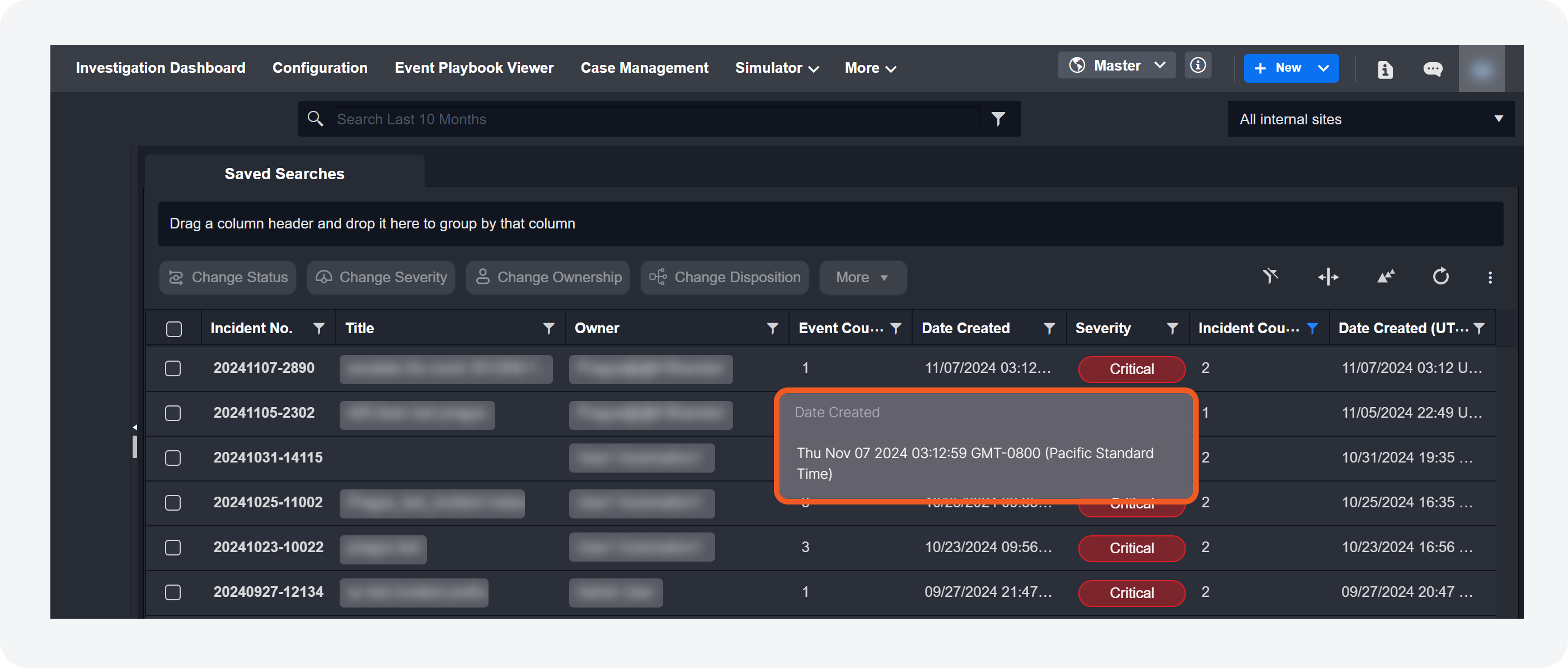Click the clear filters icon in grid toolbar
Image resolution: width=1568 pixels, height=668 pixels.
tap(1270, 277)
